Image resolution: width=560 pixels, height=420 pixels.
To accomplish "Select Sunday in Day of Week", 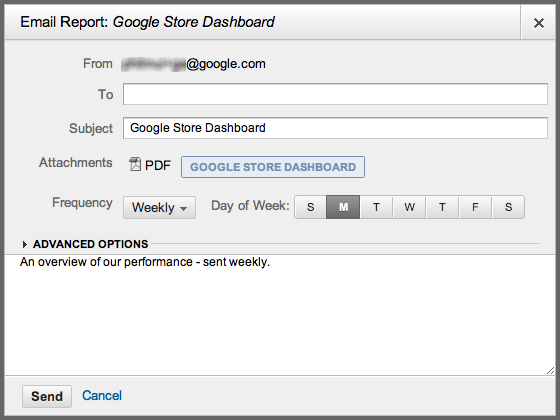I will pyautogui.click(x=310, y=207).
